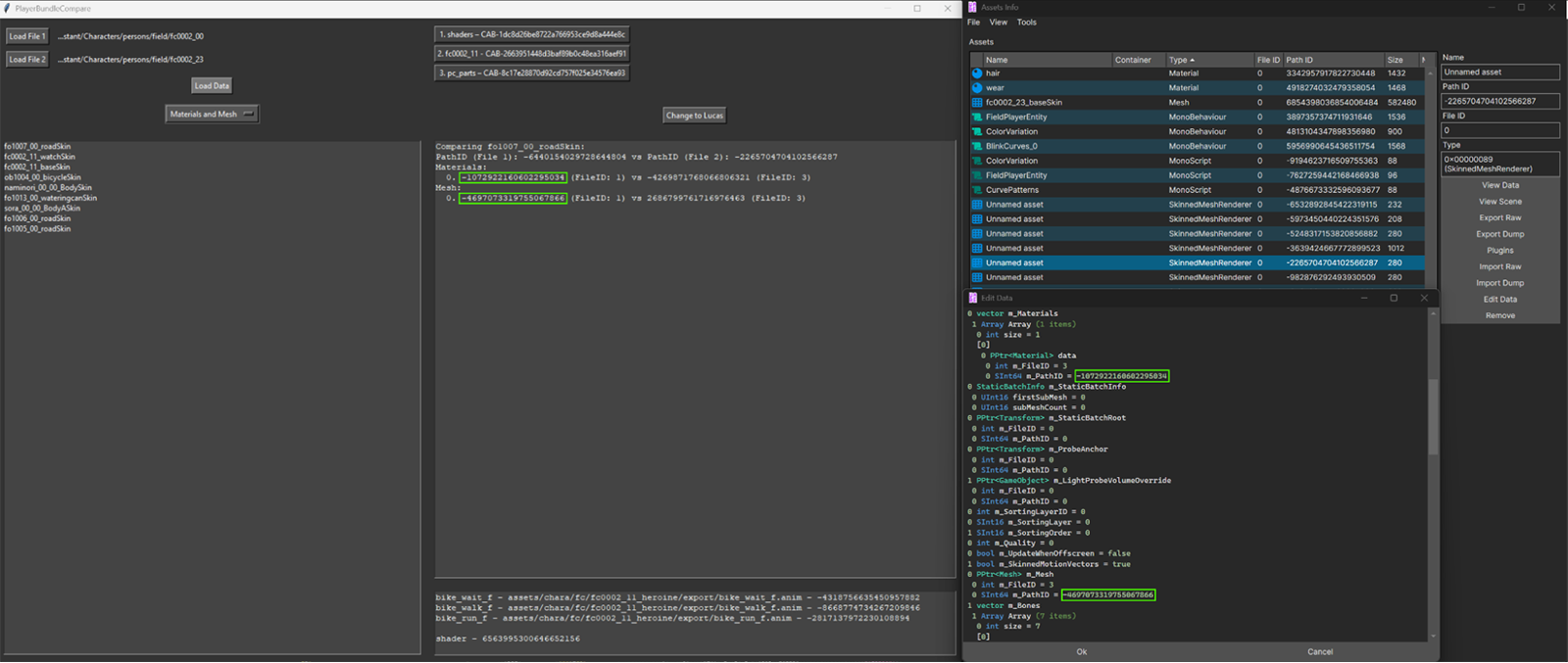Click the PlayerBundleCompare feather title icon
Screen dimensions: 1568x663
tap(8, 8)
